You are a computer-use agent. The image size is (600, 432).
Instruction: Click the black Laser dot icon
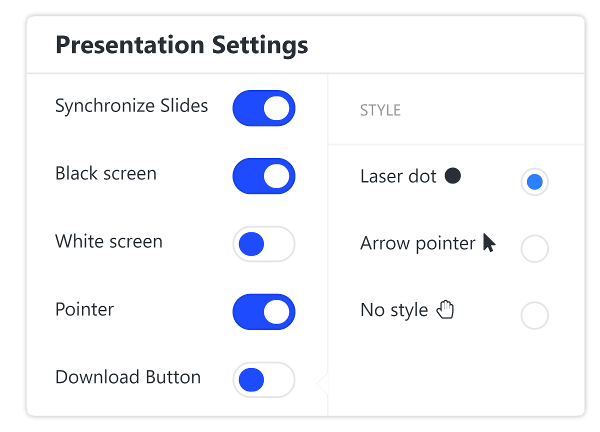click(453, 176)
